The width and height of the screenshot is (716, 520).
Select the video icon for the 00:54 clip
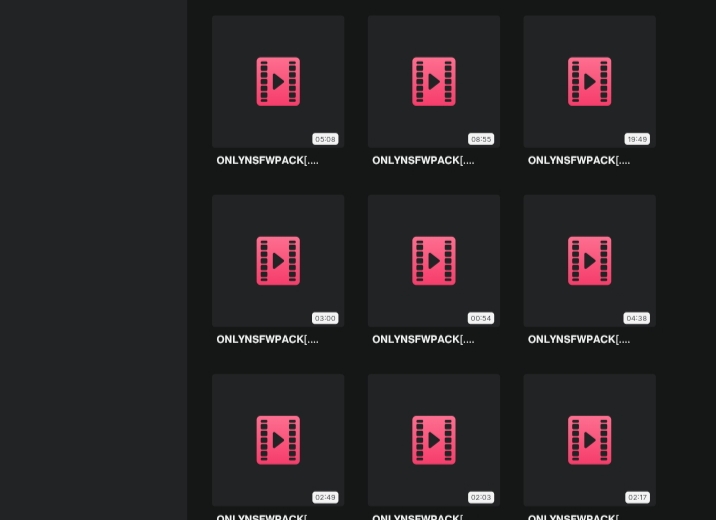pos(434,260)
